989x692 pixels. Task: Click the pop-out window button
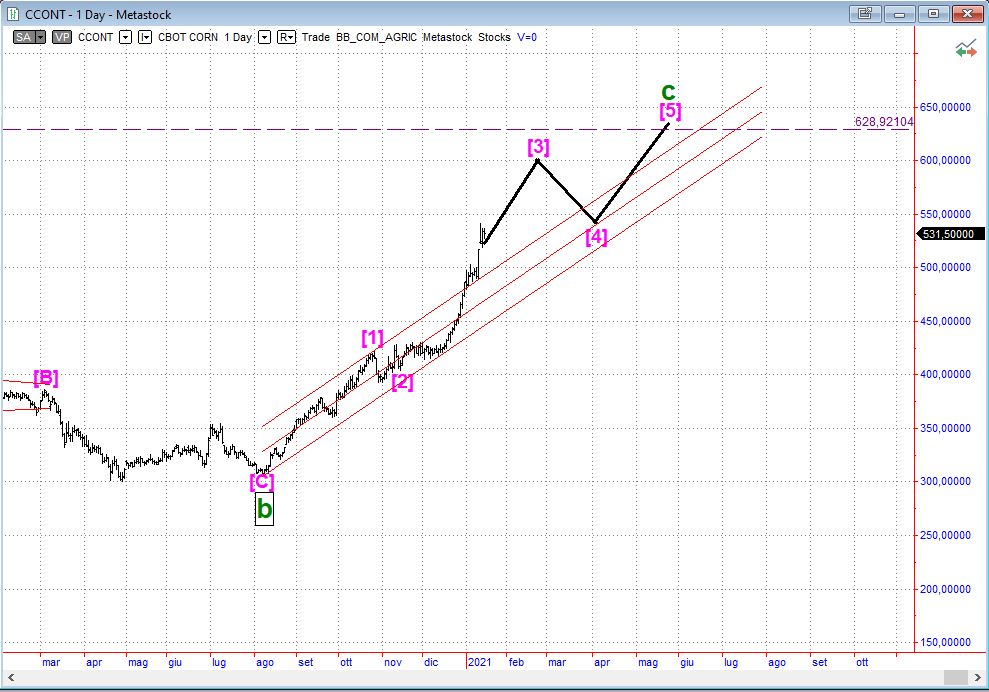[x=865, y=13]
